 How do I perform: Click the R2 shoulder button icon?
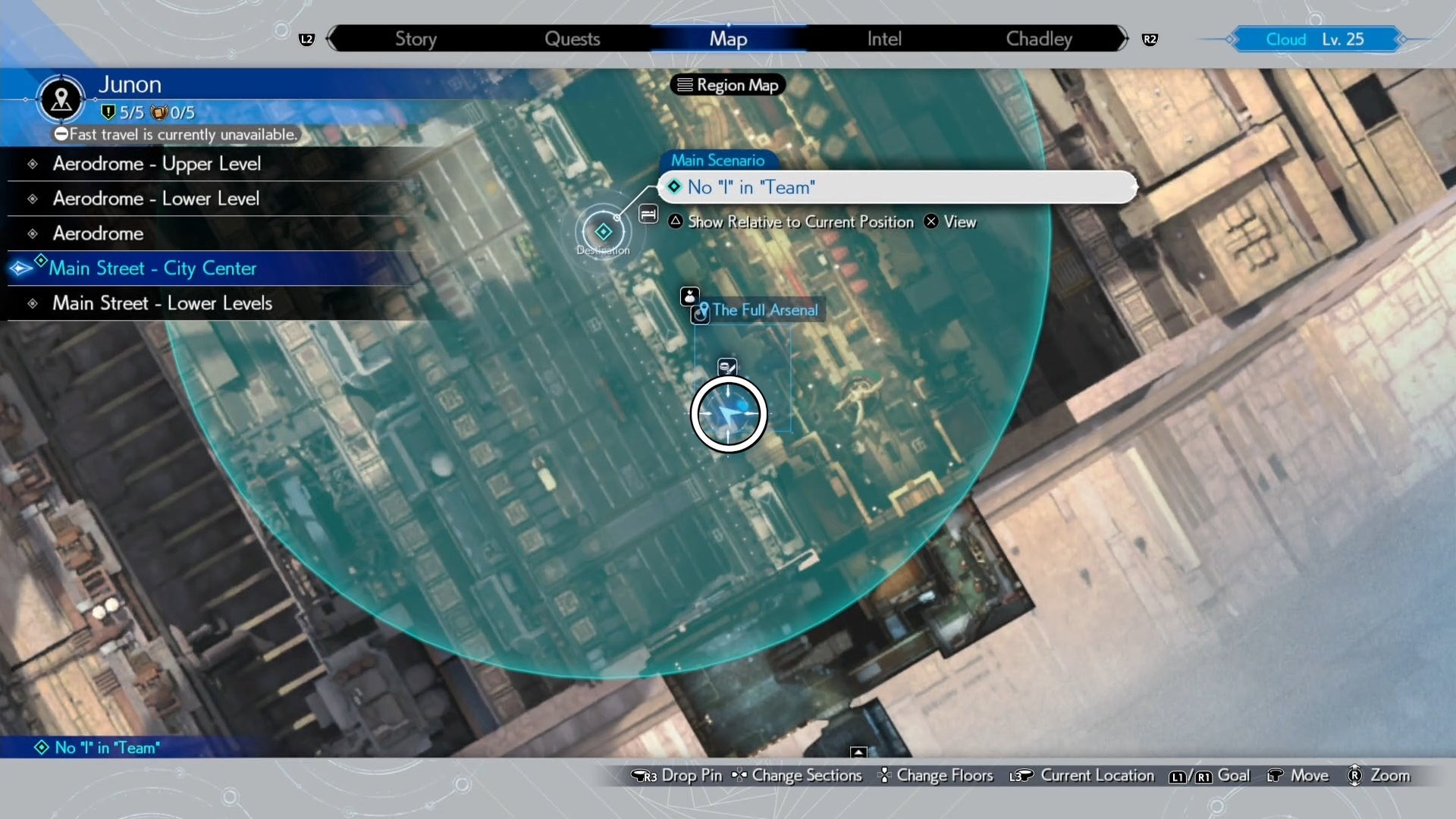(1150, 39)
